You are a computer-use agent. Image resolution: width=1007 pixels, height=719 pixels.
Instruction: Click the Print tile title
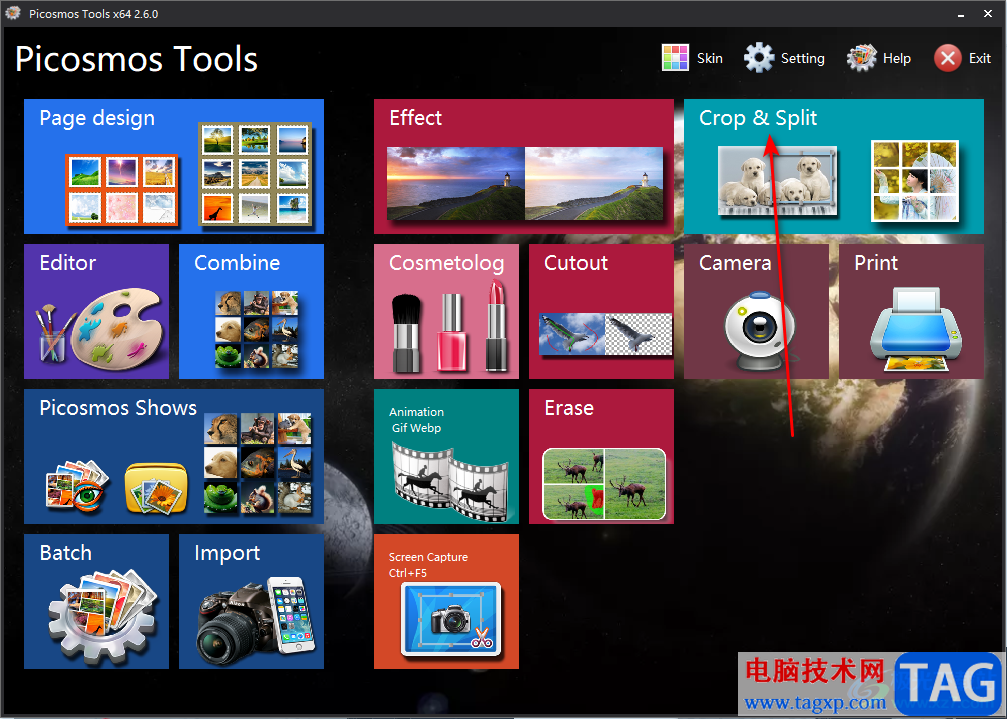(876, 263)
